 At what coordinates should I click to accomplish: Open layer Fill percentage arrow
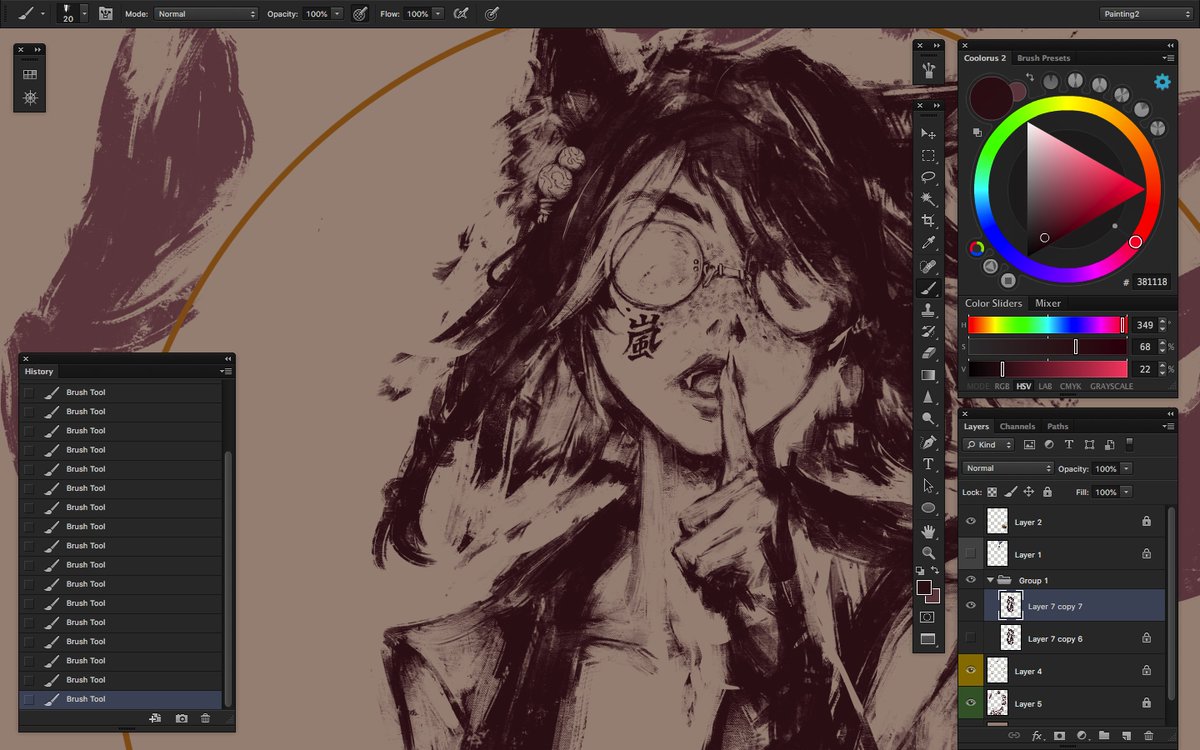(1126, 492)
